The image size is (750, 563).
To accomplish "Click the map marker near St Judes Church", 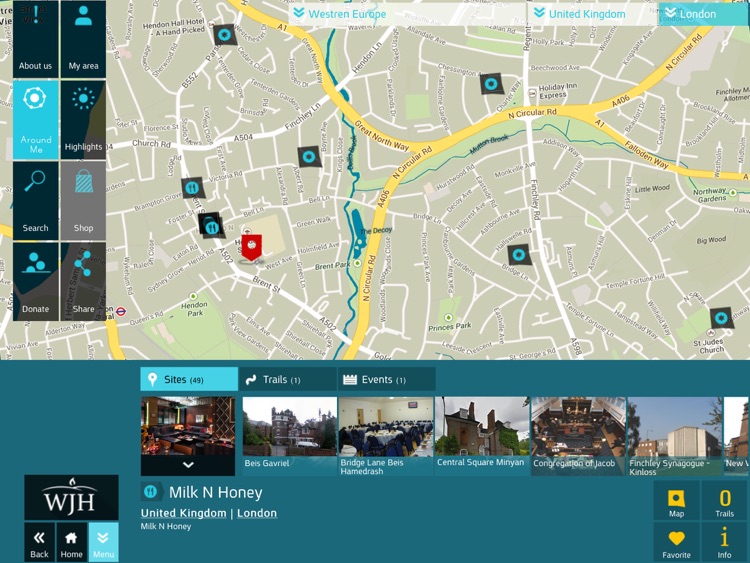I will (721, 318).
